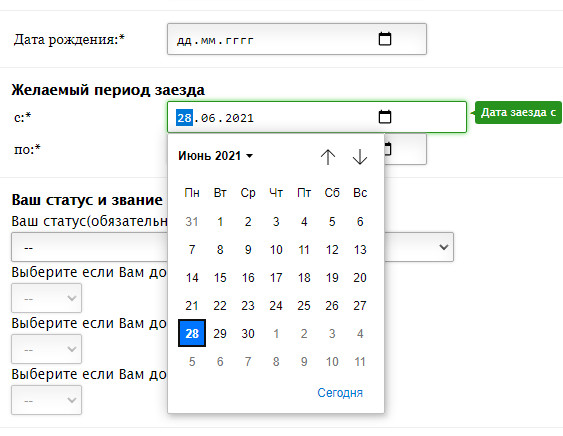Pick highlighted date 28 in calendar
The image size is (563, 436).
[x=192, y=333]
